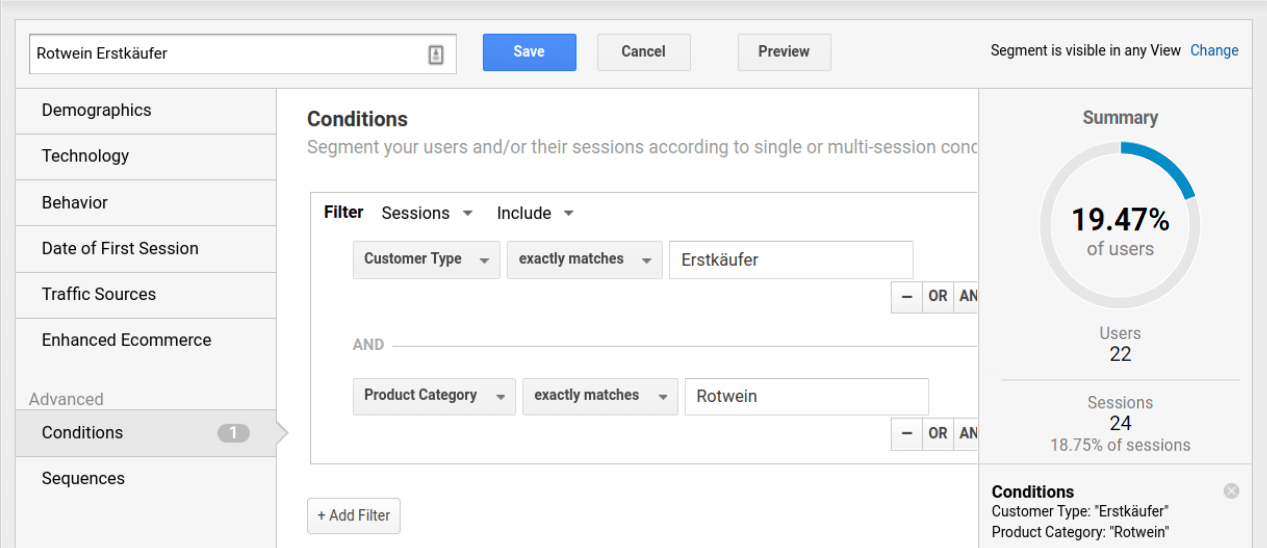This screenshot has width=1267, height=548.
Task: Open the first 'exactly matches' operator dropdown
Action: point(584,259)
